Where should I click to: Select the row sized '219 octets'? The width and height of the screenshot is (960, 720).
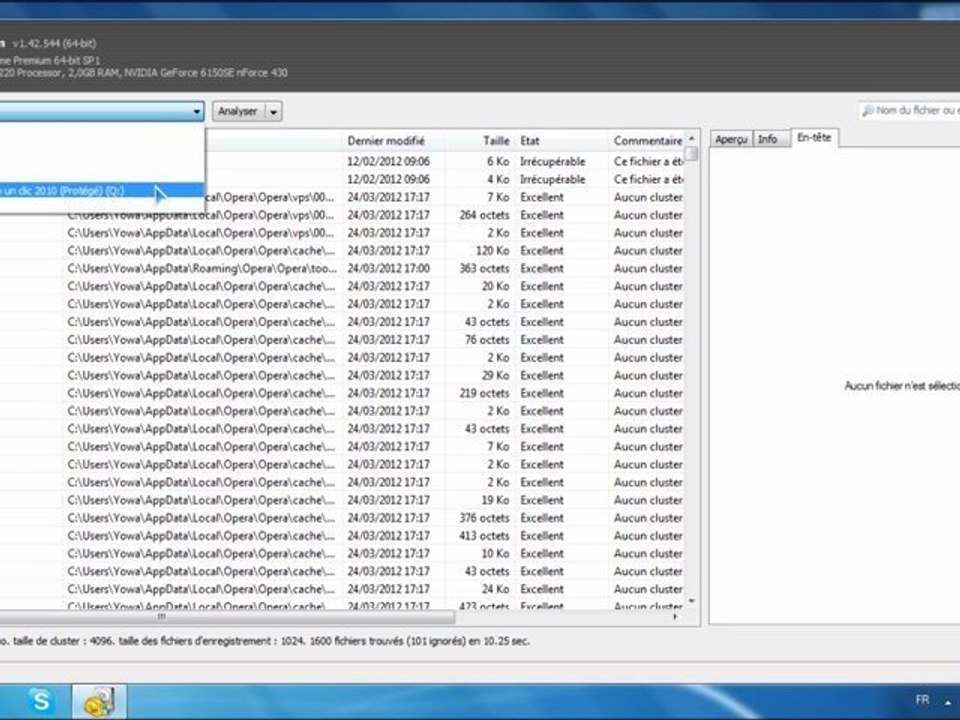342,393
